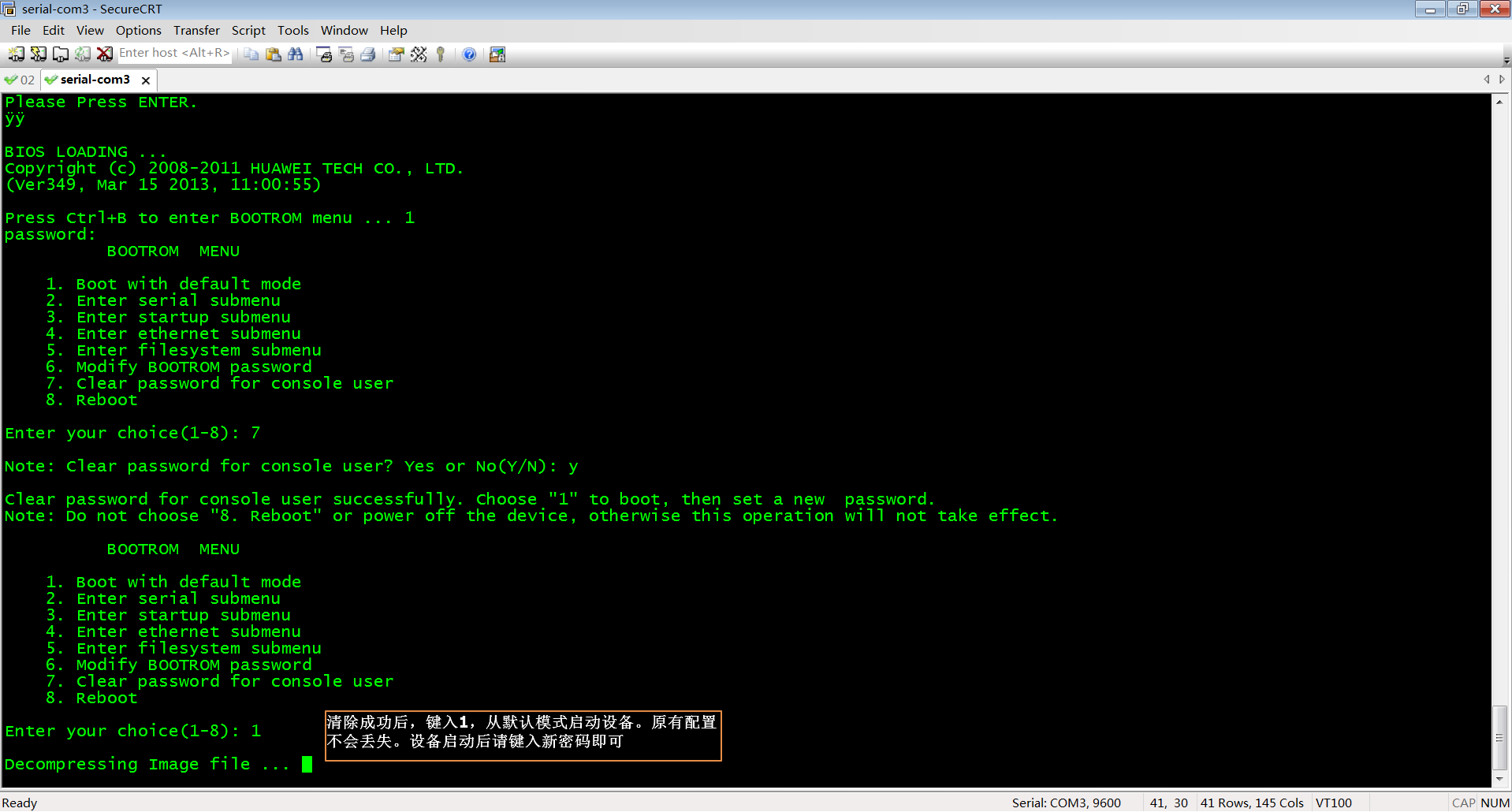The width and height of the screenshot is (1512, 812).
Task: Click the Connect in Tab icon
Action: click(x=60, y=54)
